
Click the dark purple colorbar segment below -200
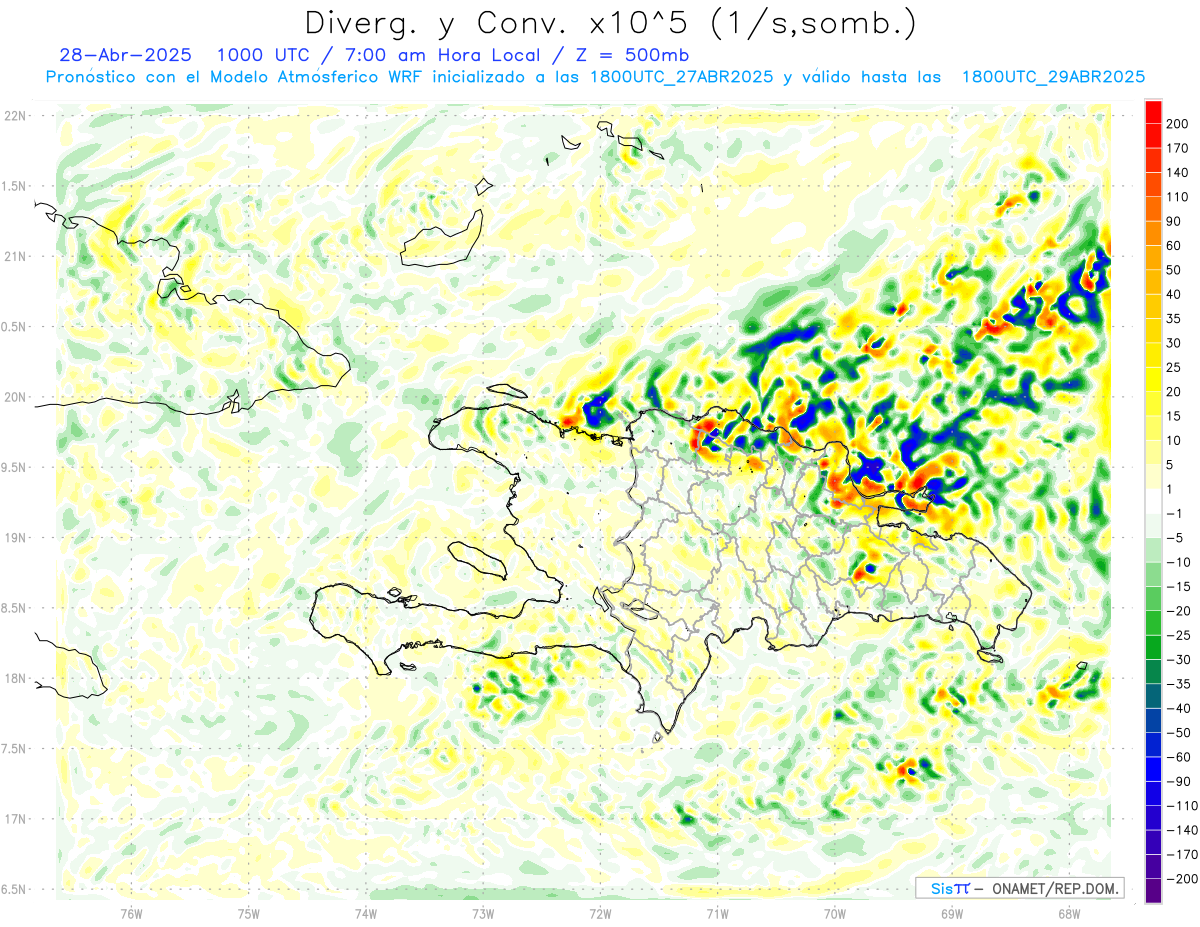click(1153, 891)
